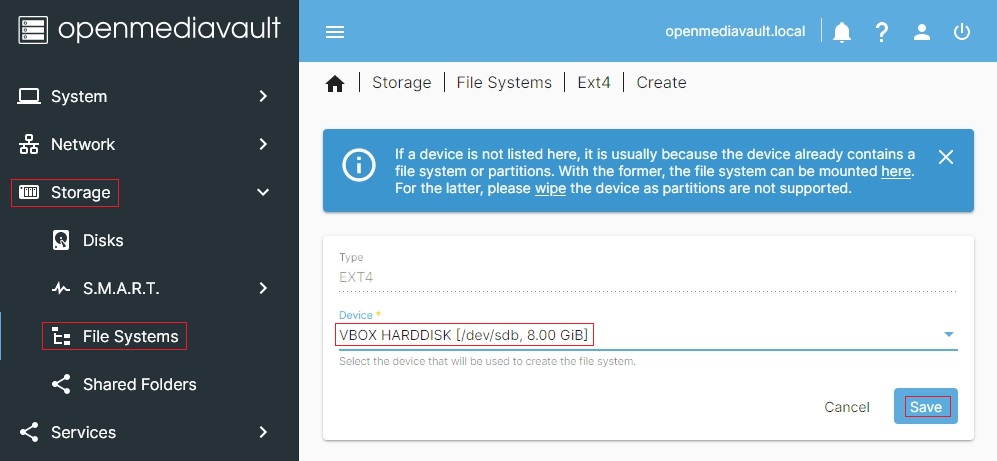This screenshot has height=461, width=997.
Task: Click the Cancel button
Action: coord(847,407)
